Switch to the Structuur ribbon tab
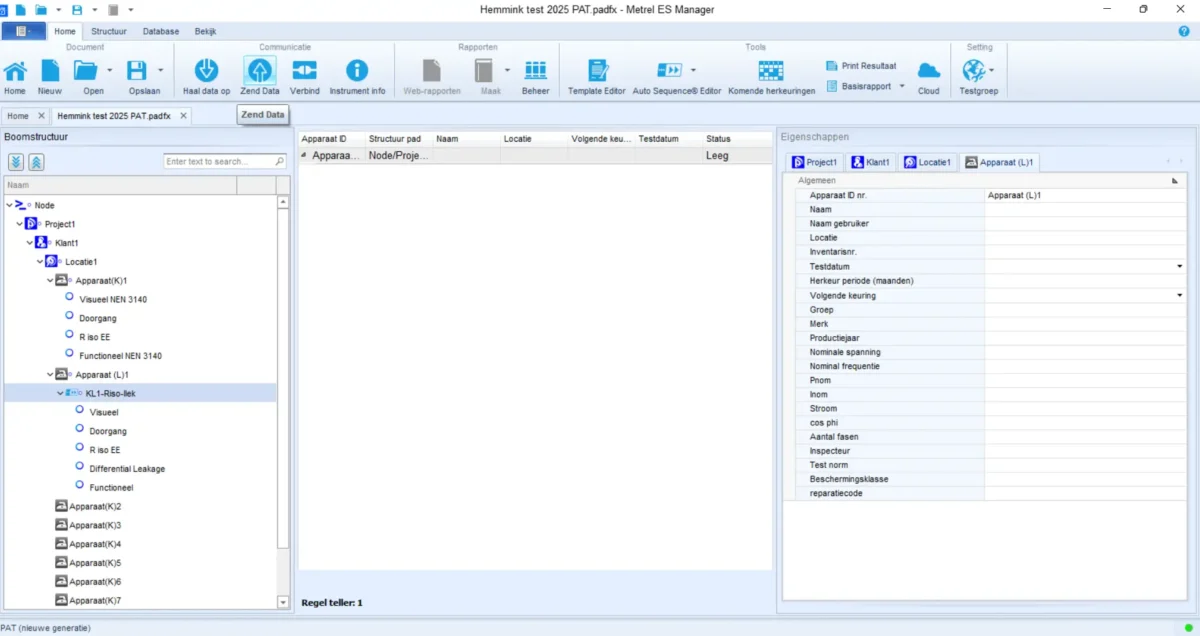The image size is (1200, 636). click(x=109, y=31)
